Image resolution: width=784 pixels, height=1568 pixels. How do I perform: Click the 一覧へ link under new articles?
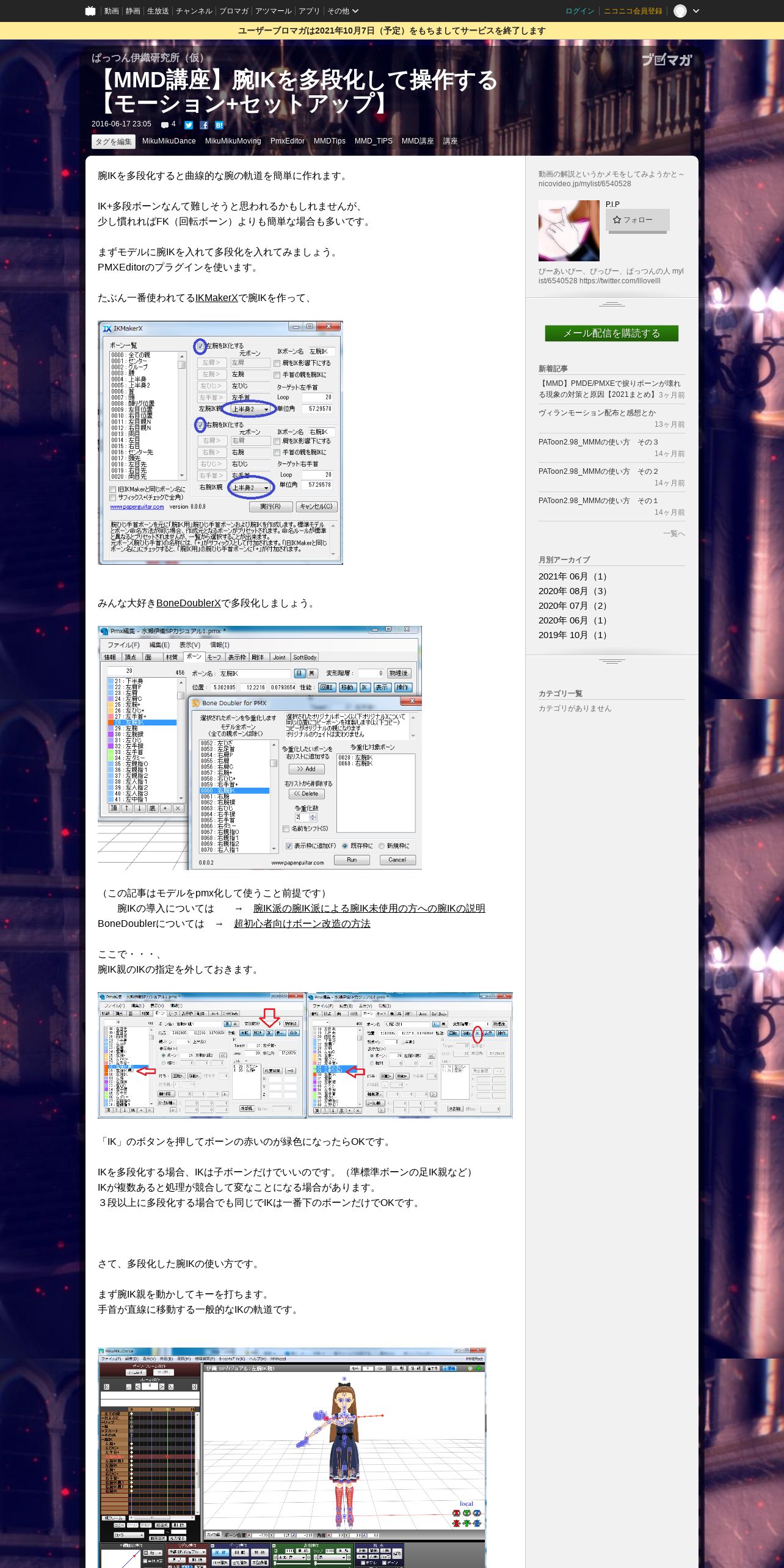click(674, 534)
